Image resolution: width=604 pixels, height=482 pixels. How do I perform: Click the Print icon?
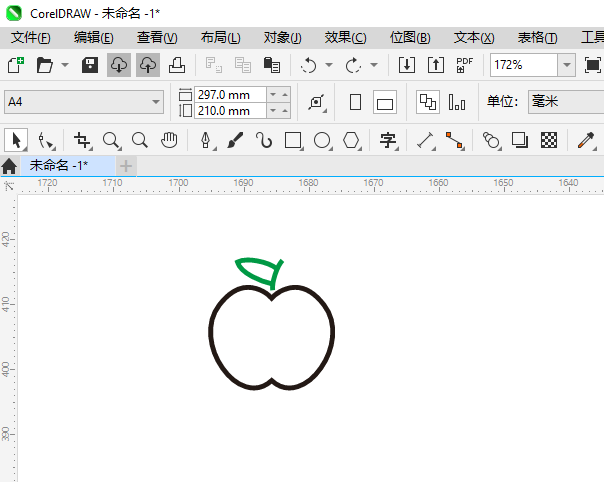tap(177, 65)
